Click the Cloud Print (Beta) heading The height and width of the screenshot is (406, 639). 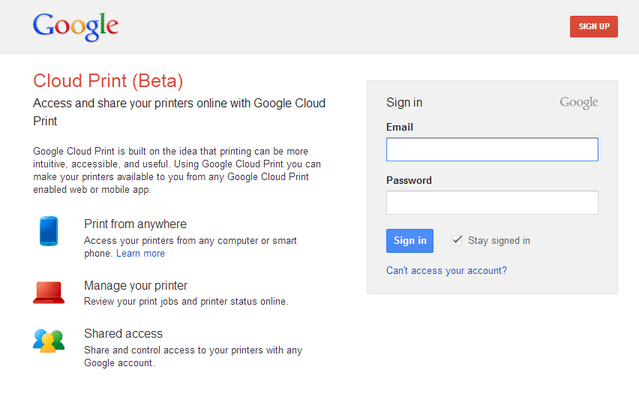pyautogui.click(x=108, y=81)
